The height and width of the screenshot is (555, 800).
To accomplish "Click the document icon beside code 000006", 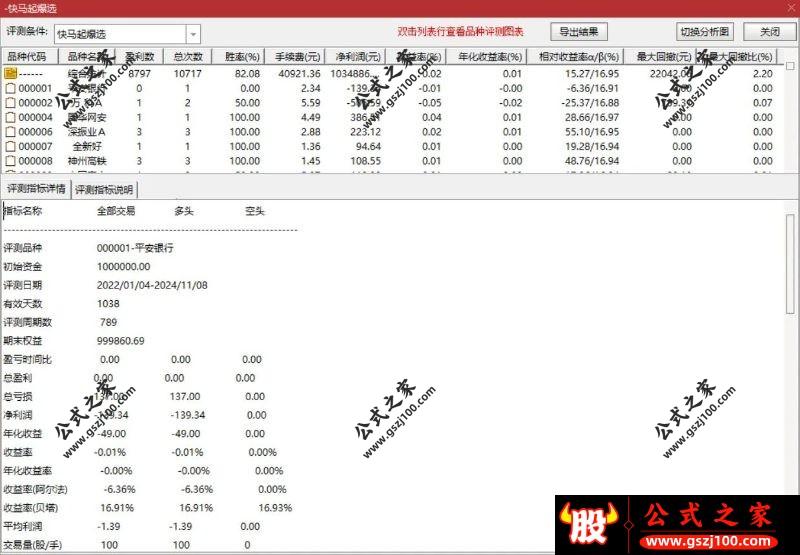I will click(10, 132).
